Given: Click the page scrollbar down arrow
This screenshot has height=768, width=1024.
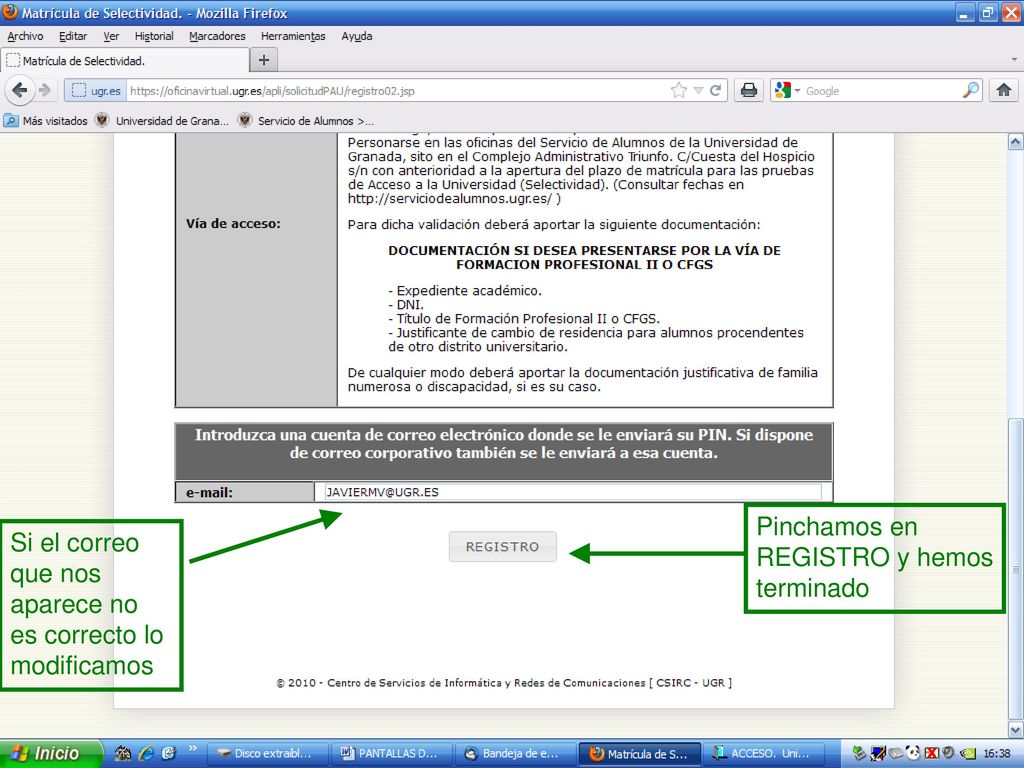Looking at the screenshot, I should (x=1016, y=729).
